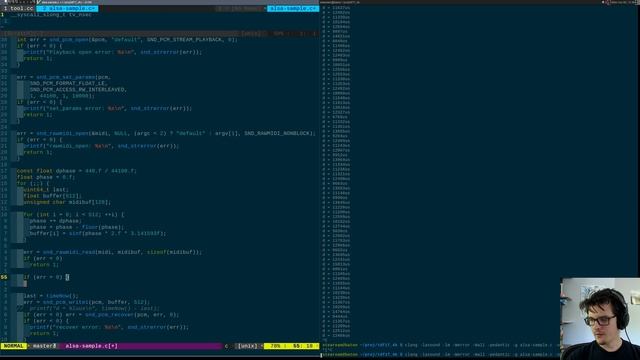Click the phase += dphase line
Image resolution: width=640 pixels, height=360 pixels.
coord(56,221)
